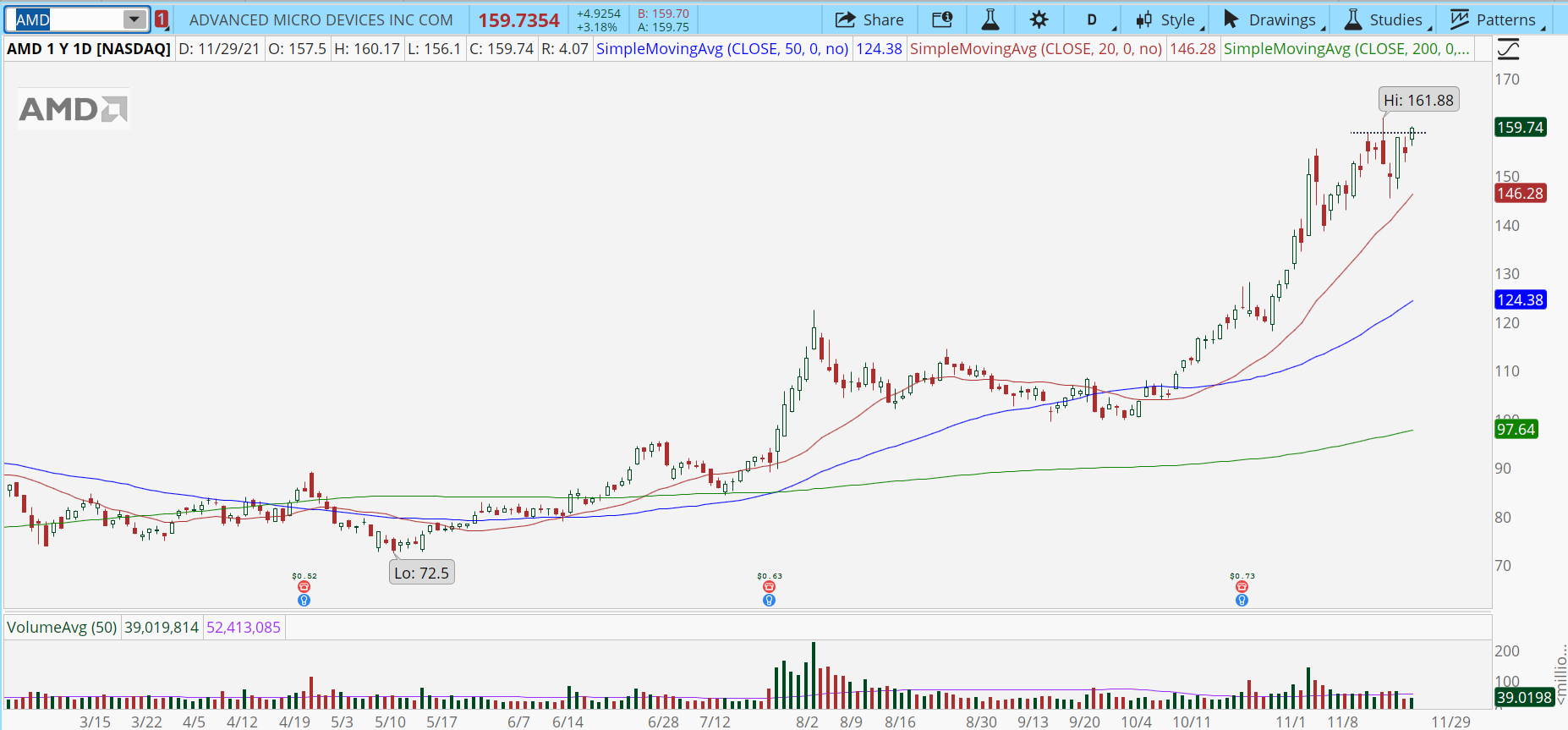
Task: Expand the Studies menu
Action: click(x=1388, y=19)
